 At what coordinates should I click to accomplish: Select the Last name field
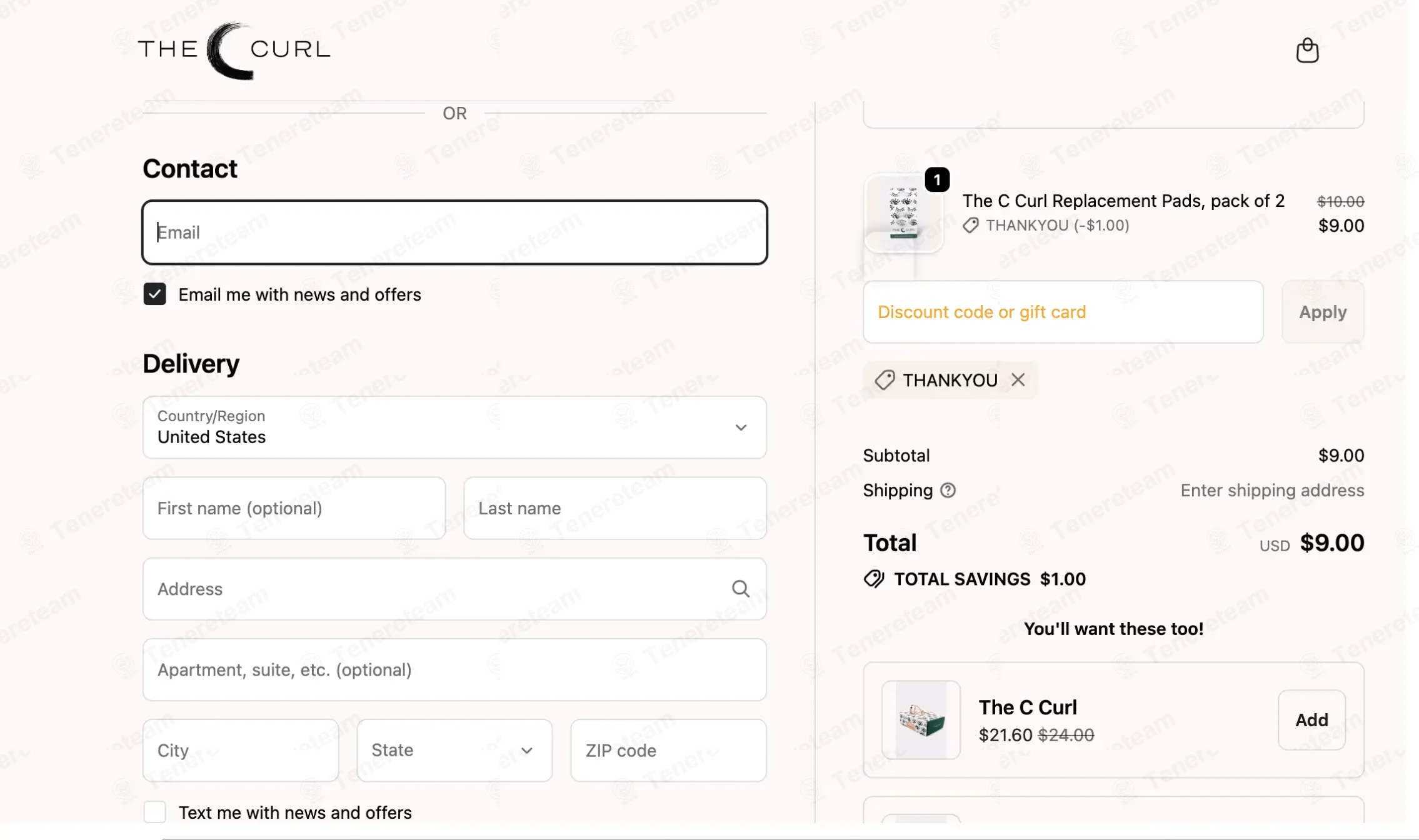coord(615,508)
